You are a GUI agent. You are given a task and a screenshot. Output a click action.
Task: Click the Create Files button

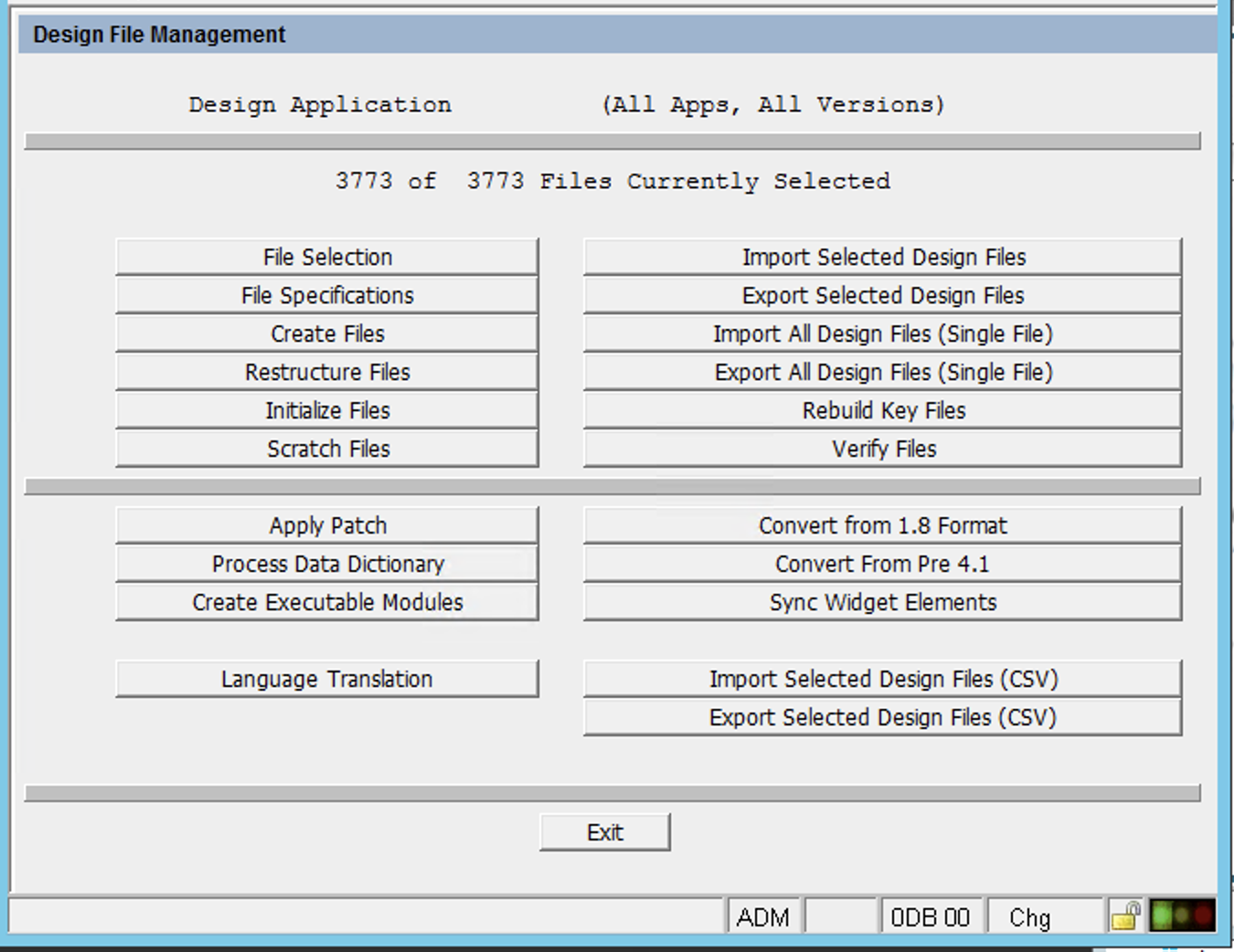point(327,334)
